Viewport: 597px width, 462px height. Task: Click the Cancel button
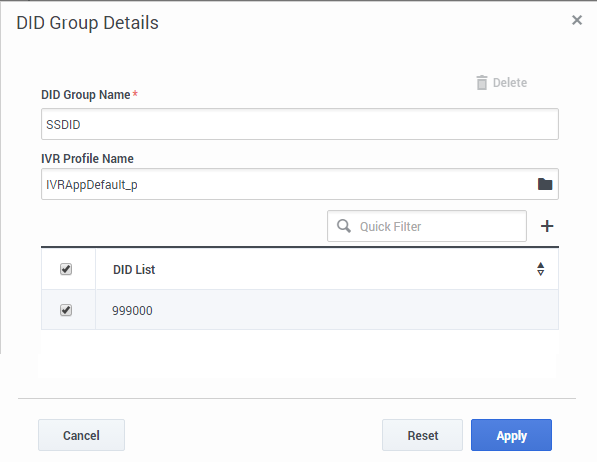(x=81, y=435)
